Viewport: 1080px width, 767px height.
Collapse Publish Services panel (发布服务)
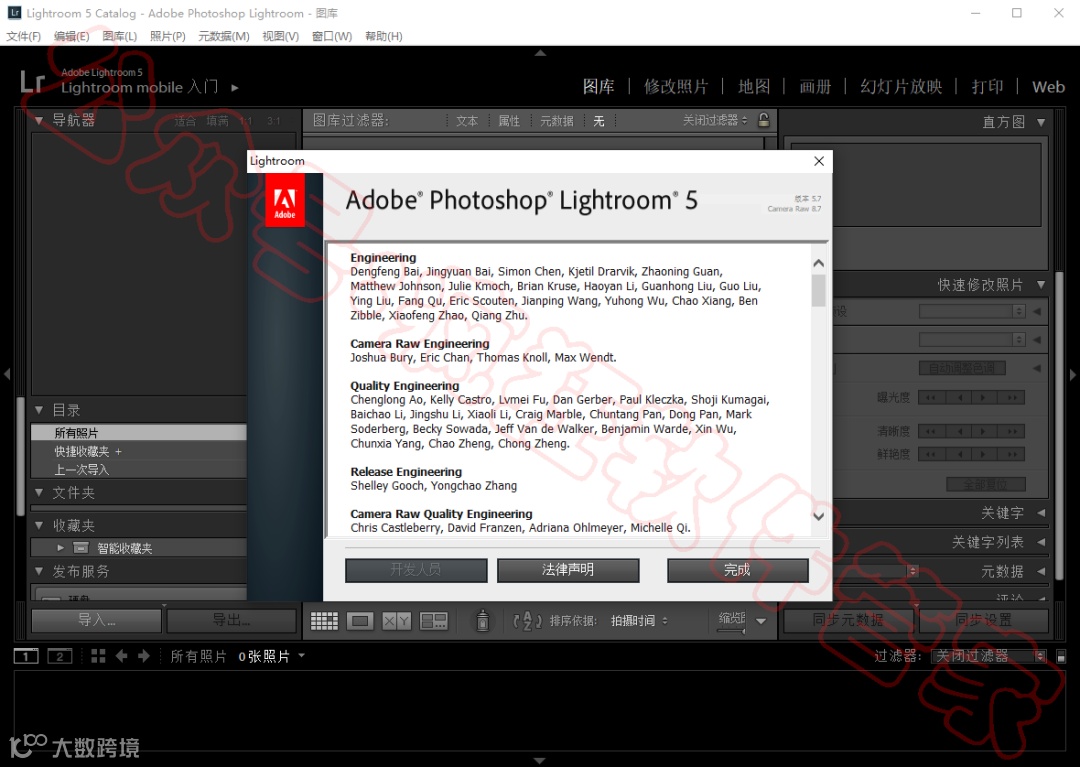[x=39, y=571]
